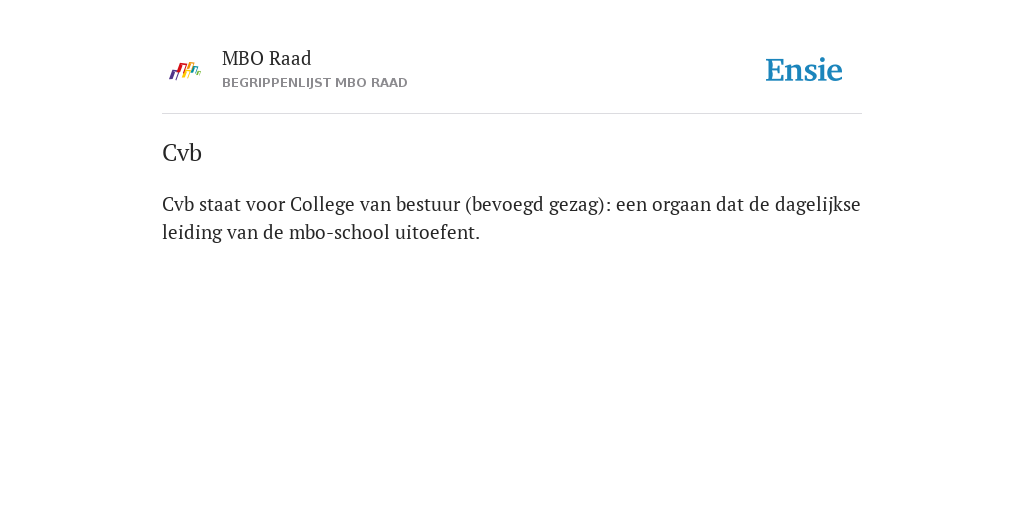Click the colorful MBO Raad logo icon

pos(185,71)
